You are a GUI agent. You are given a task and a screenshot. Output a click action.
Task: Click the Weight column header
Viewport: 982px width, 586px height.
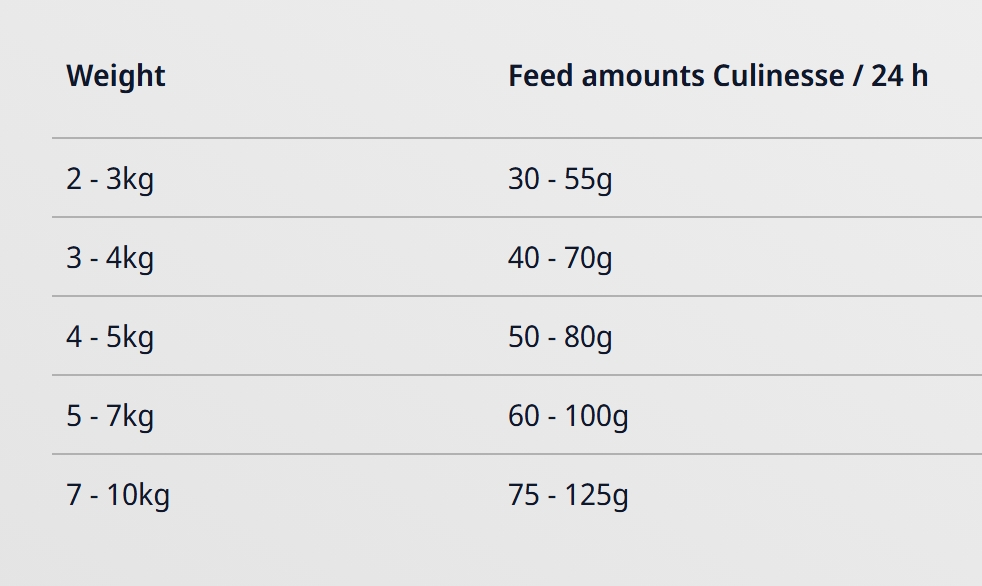tap(116, 76)
